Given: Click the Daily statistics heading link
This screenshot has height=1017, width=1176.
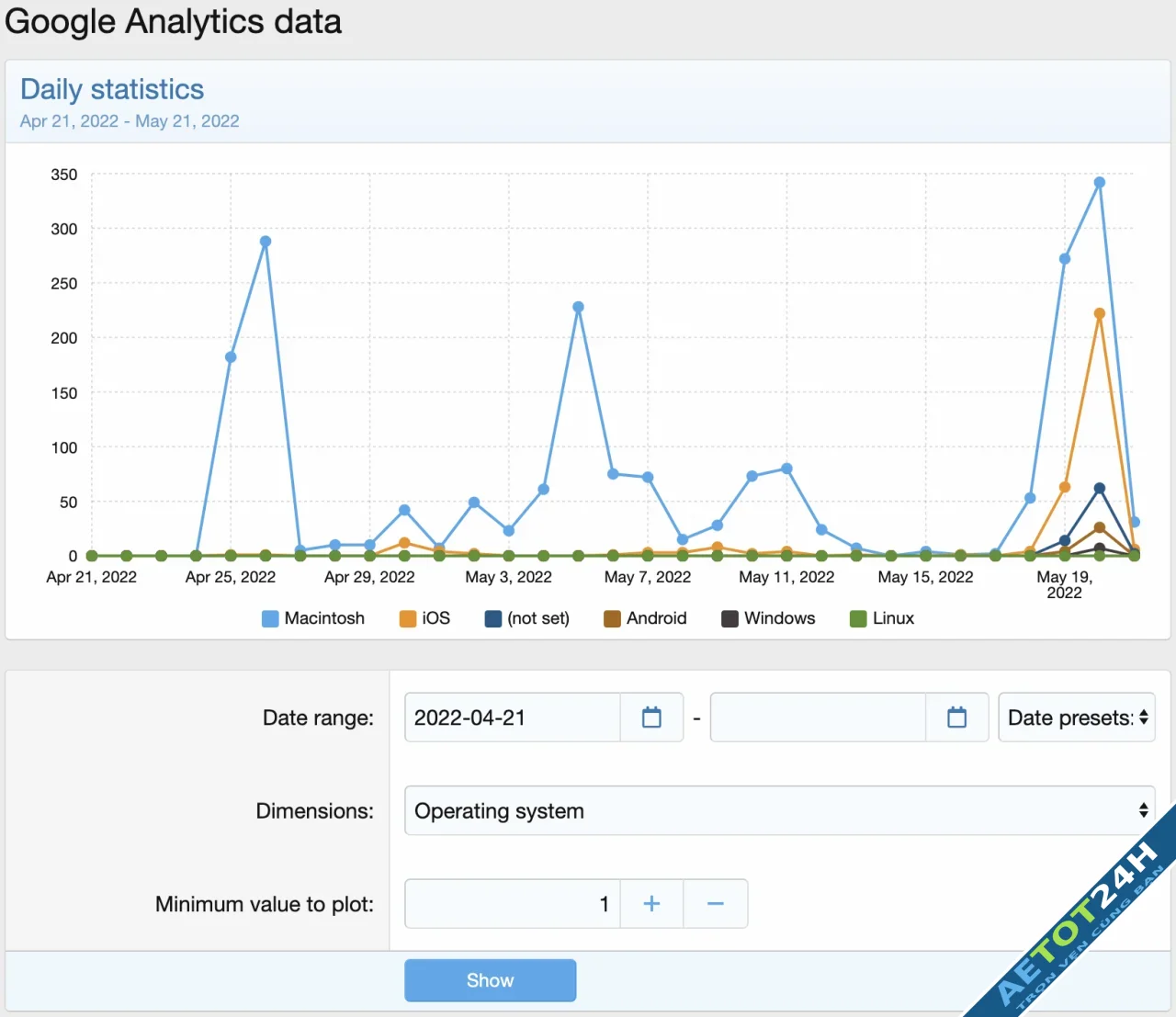Looking at the screenshot, I should click(x=112, y=89).
